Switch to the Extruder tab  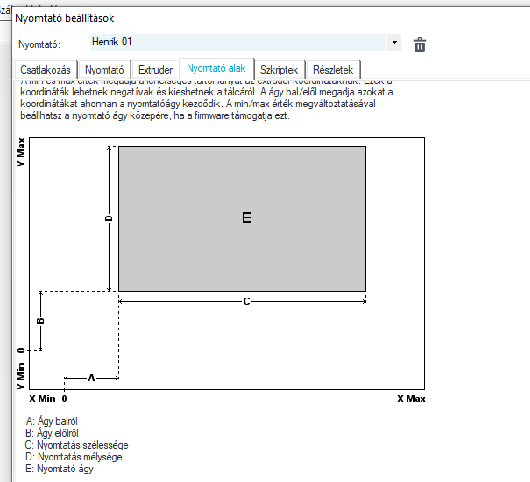(x=155, y=70)
